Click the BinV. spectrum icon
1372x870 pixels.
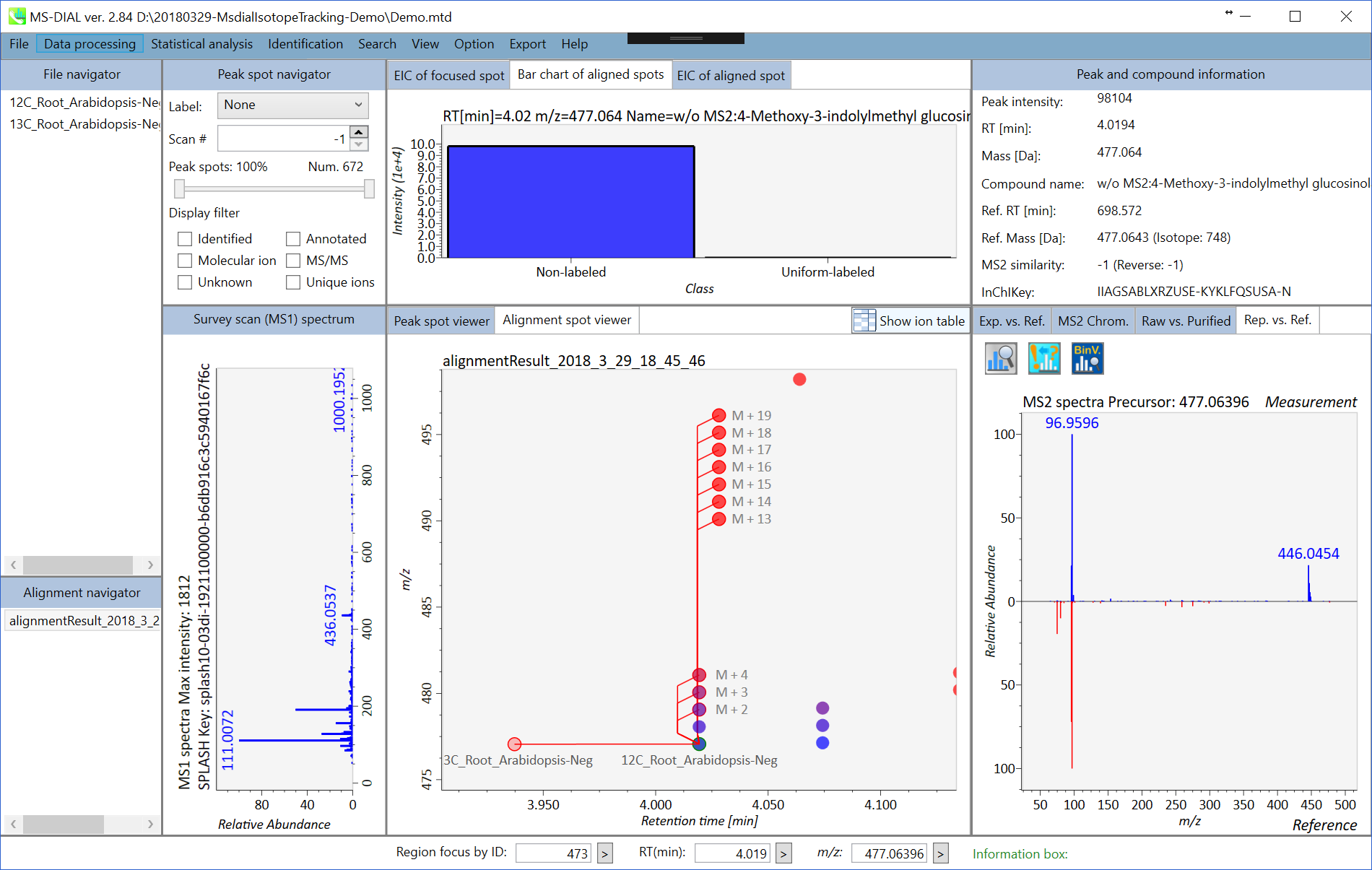pos(1087,358)
